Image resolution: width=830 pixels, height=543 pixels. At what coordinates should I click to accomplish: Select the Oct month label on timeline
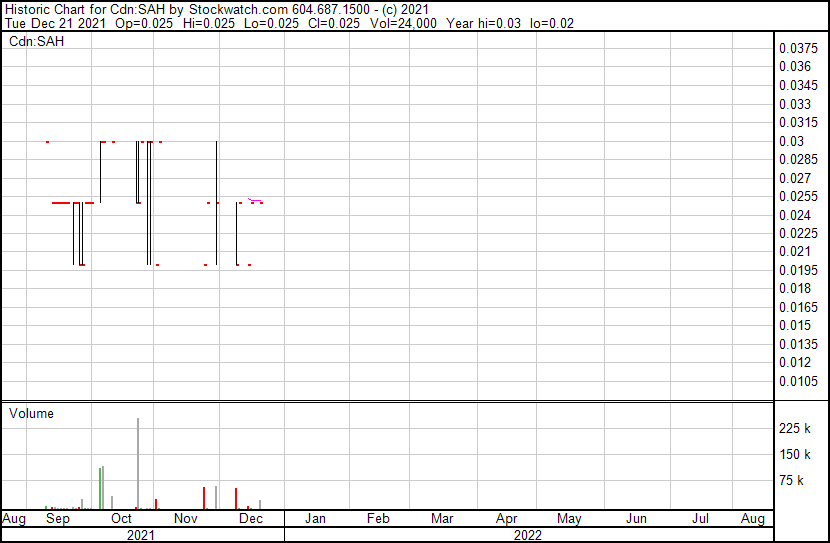point(121,518)
